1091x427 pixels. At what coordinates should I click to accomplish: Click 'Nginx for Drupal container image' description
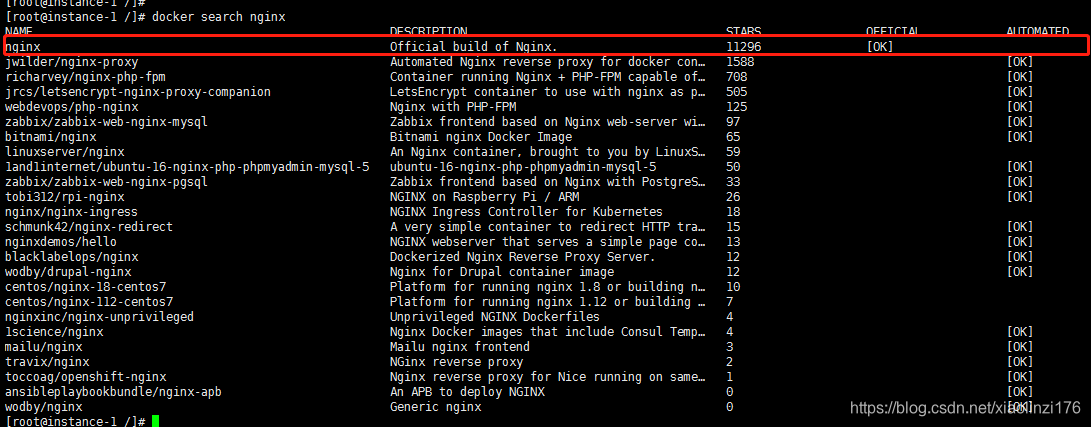502,272
